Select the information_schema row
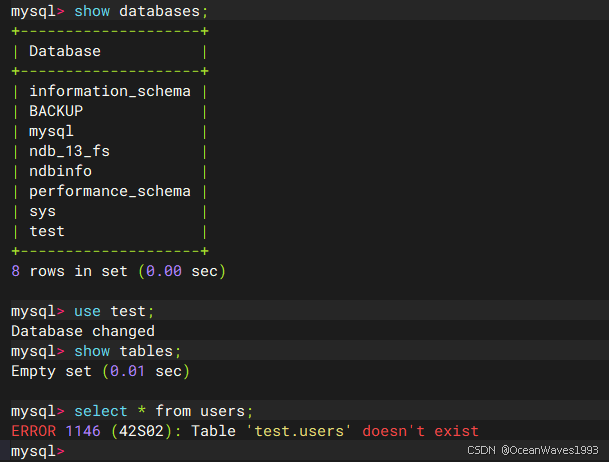 (x=110, y=91)
